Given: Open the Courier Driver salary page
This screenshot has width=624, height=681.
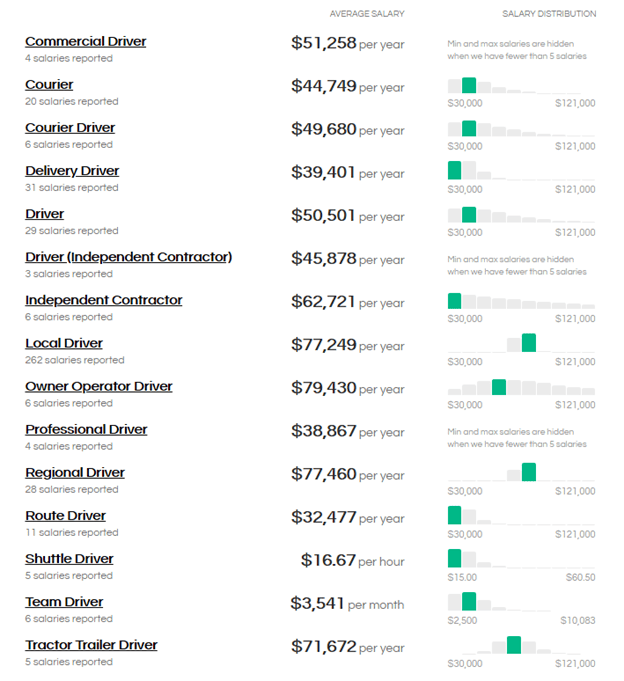Looking at the screenshot, I should tap(70, 128).
